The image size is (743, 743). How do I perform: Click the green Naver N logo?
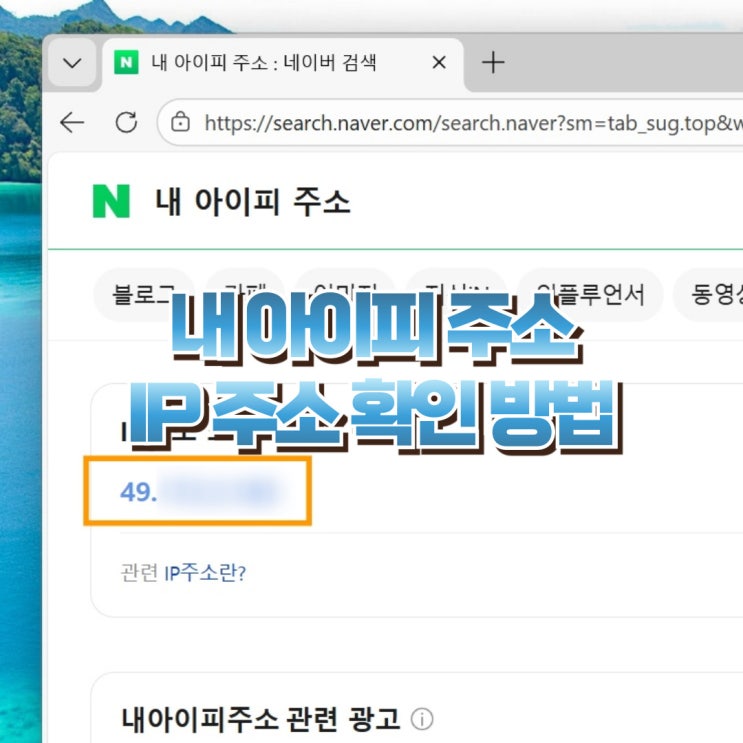[x=111, y=201]
